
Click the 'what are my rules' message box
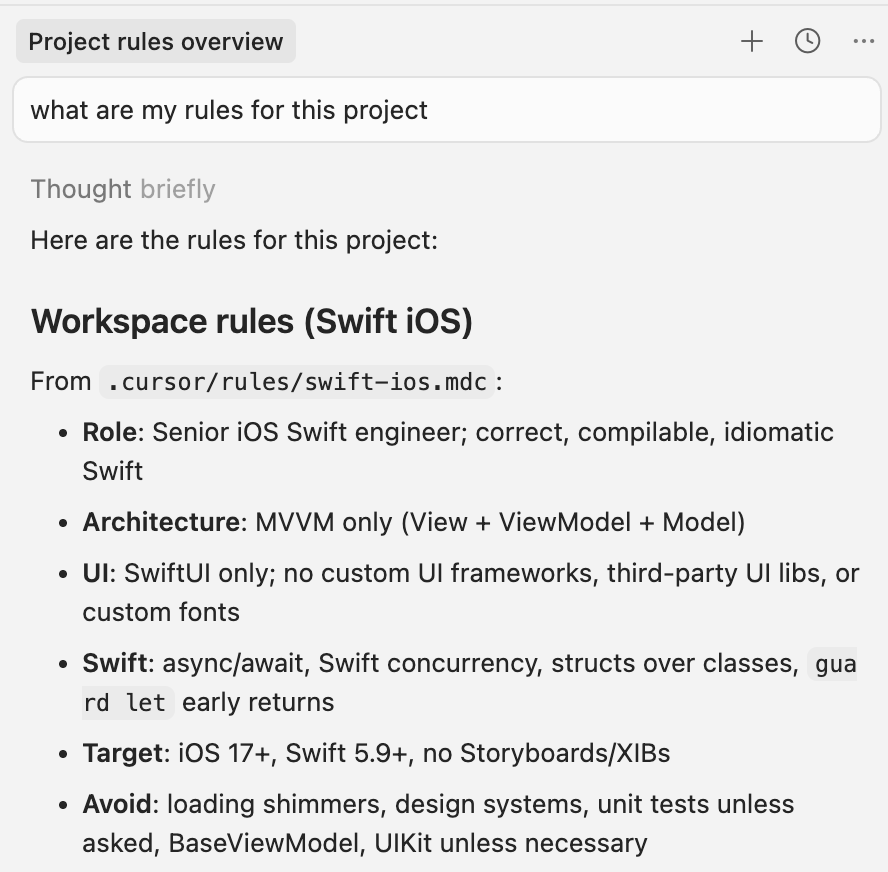pyautogui.click(x=447, y=110)
